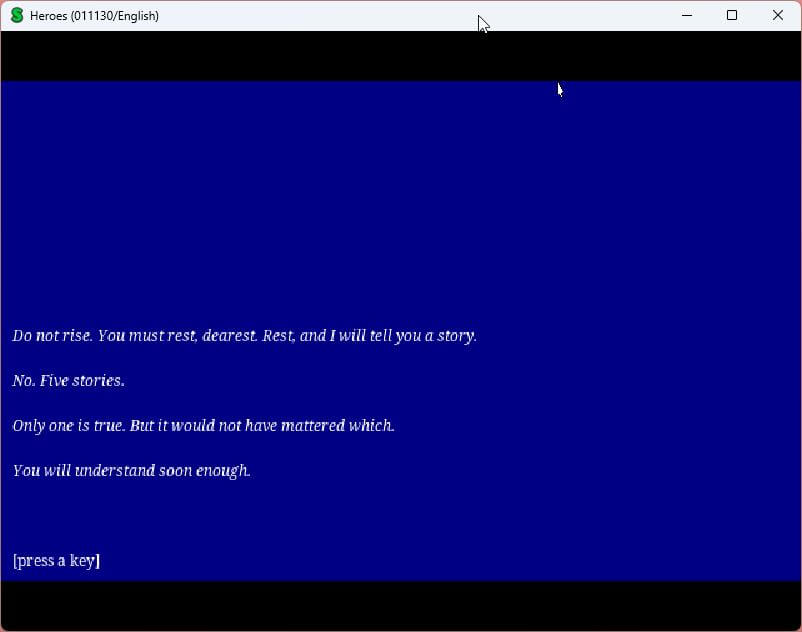The height and width of the screenshot is (632, 802).
Task: Click the '[press a key]' prompt
Action: tap(56, 561)
